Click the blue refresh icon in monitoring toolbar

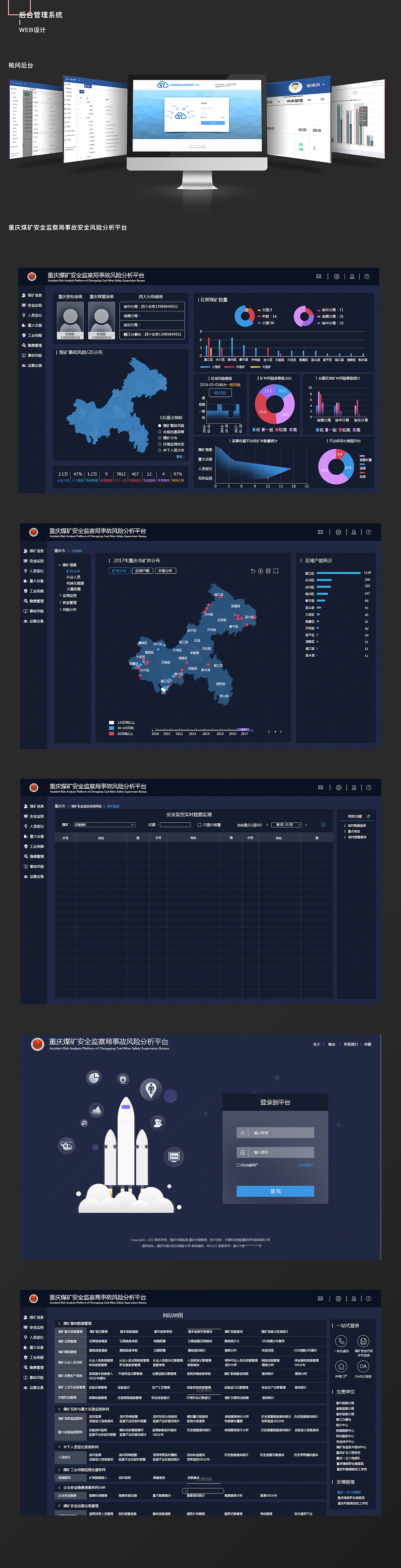323,825
